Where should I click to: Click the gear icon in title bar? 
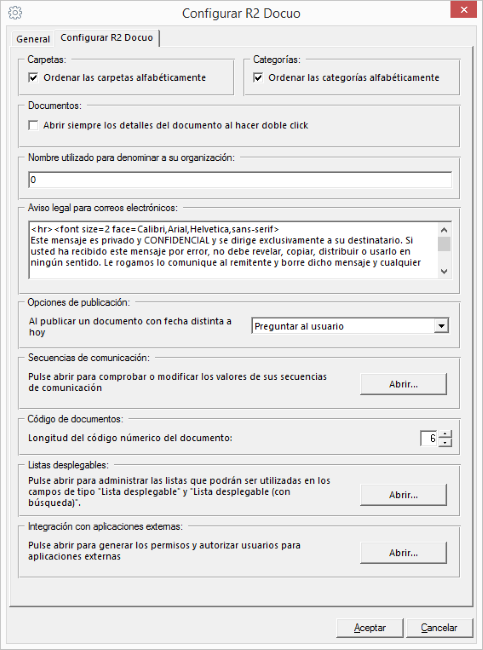15,12
